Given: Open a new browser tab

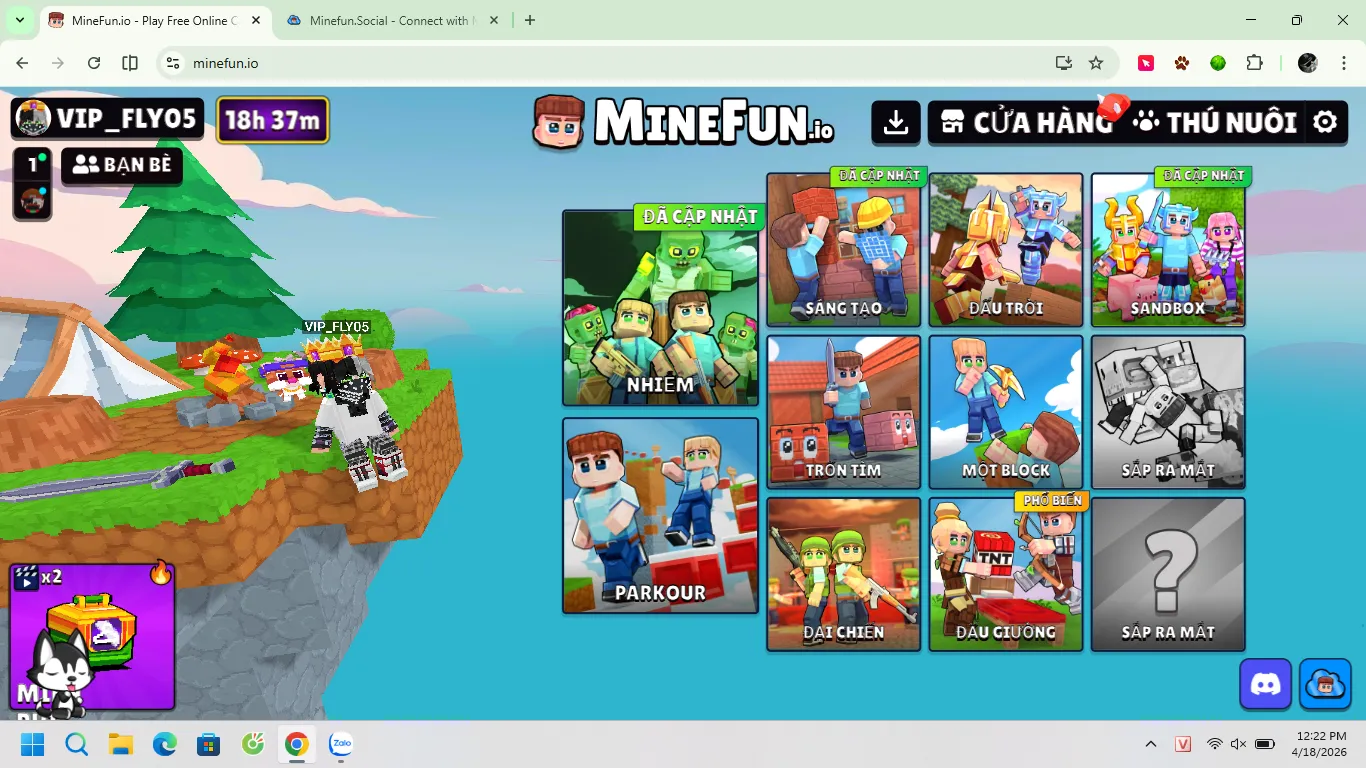Looking at the screenshot, I should point(530,20).
